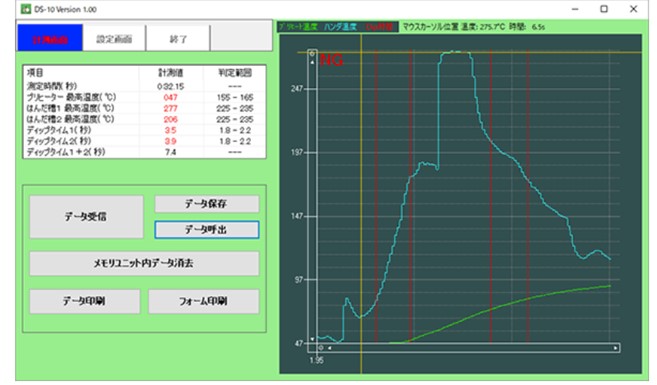
Task: Toggle the green プリヒート温度 legend label
Action: point(298,27)
